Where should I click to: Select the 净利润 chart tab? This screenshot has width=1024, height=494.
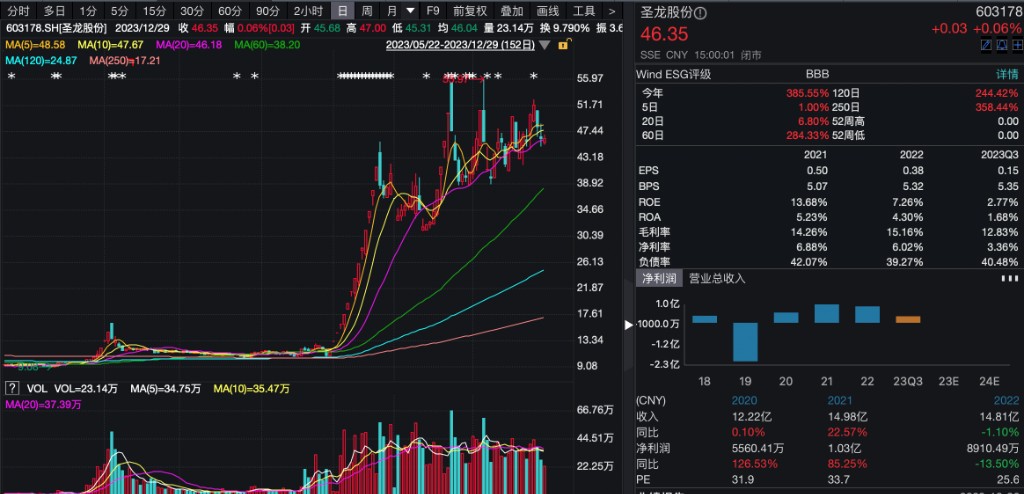[x=659, y=278]
